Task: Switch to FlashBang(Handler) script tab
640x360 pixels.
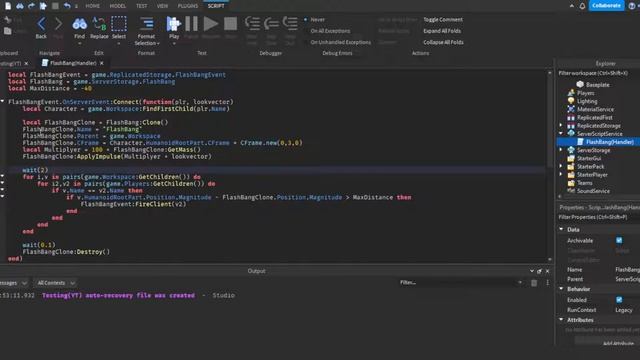Action: point(73,63)
